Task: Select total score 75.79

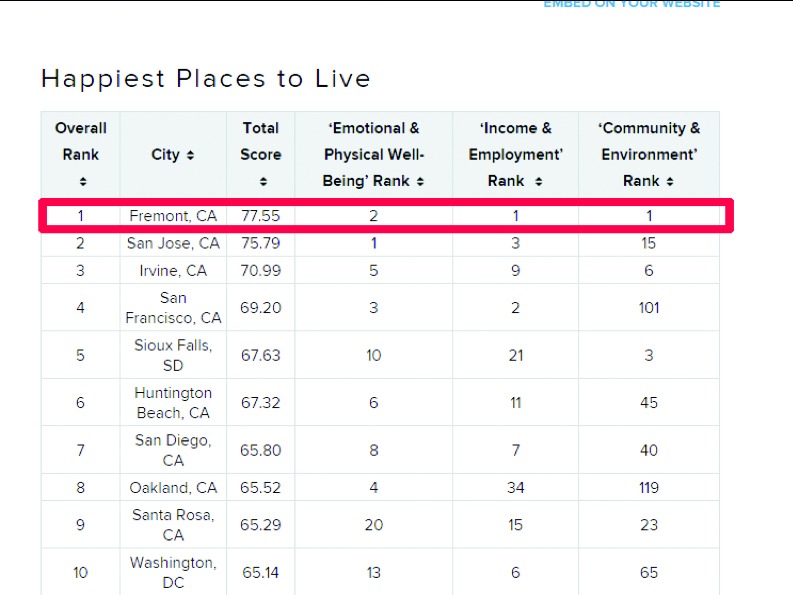Action: 260,243
